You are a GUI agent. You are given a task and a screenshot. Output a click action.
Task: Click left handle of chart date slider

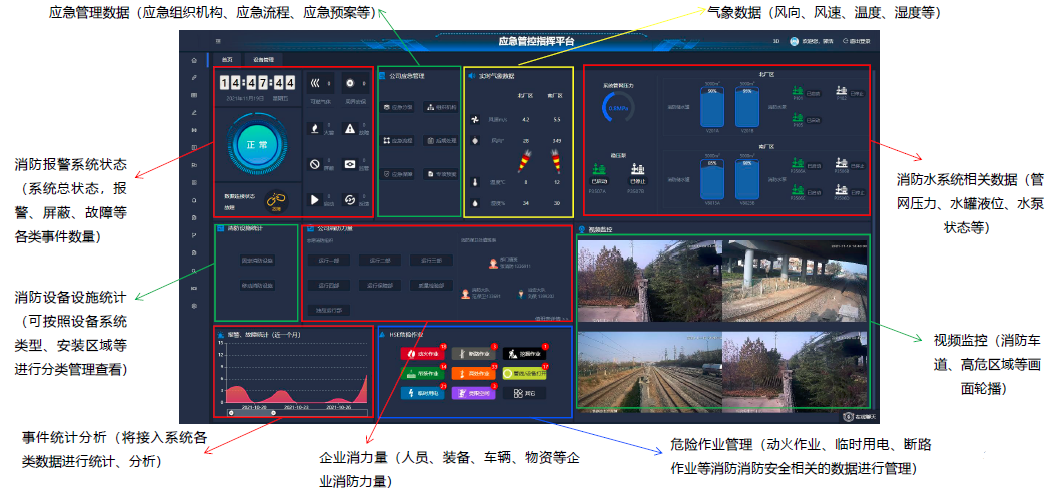tap(230, 412)
